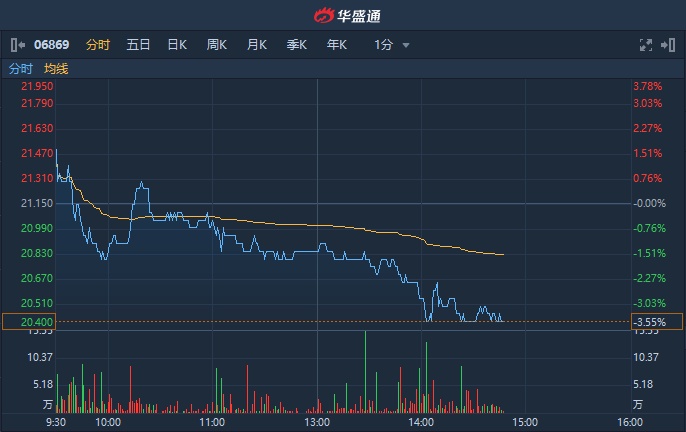Click the collapse-left panel icon beside 06869
This screenshot has height=432, width=686.
tap(17, 45)
